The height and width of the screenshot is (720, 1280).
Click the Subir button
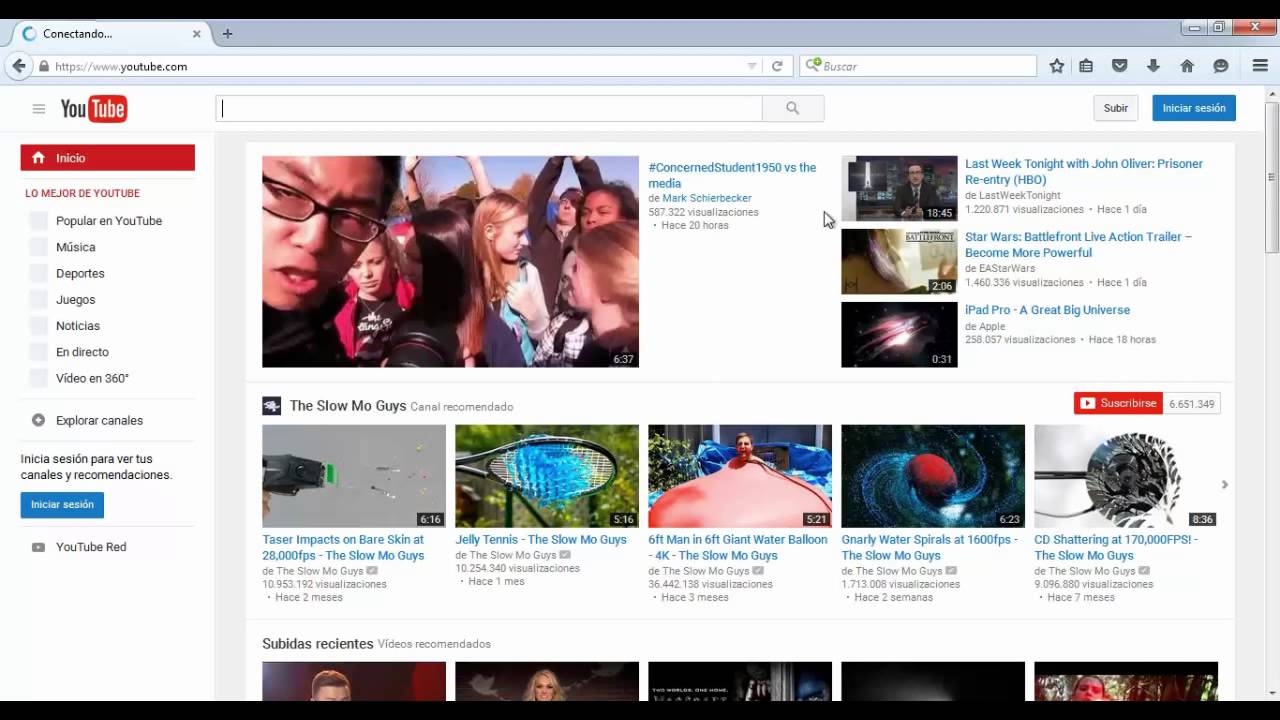[1116, 108]
